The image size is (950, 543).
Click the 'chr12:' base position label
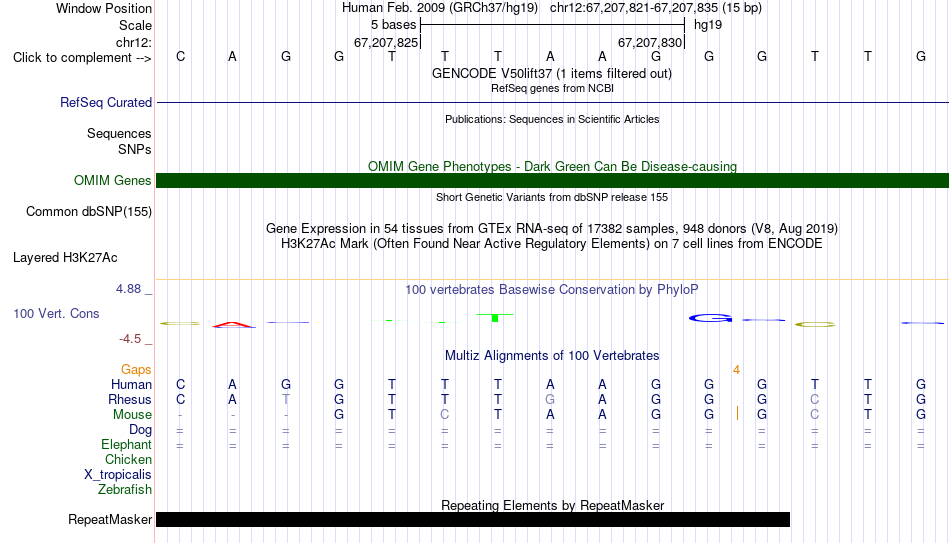133,42
